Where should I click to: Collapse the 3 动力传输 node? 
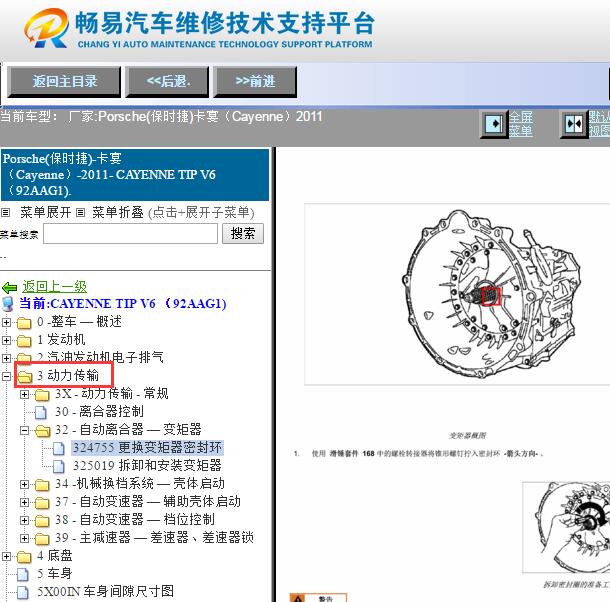(6, 376)
